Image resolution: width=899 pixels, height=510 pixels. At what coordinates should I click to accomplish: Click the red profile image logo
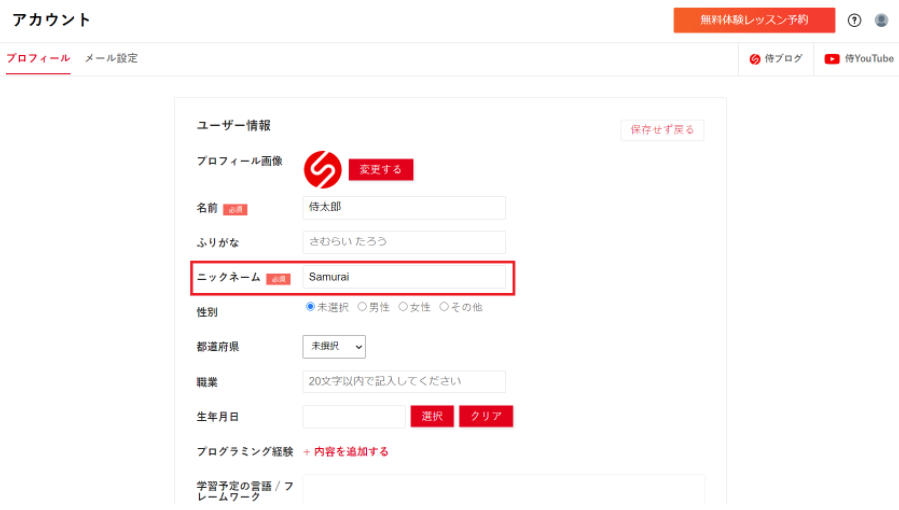[x=323, y=168]
